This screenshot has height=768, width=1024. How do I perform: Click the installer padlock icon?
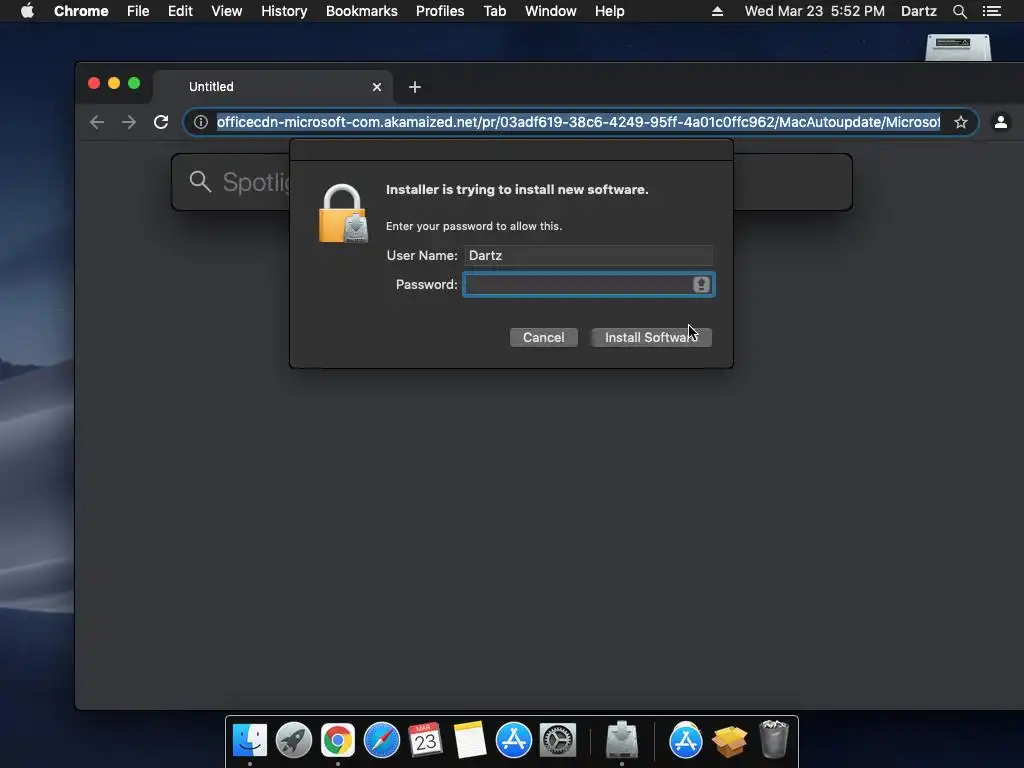(x=343, y=214)
